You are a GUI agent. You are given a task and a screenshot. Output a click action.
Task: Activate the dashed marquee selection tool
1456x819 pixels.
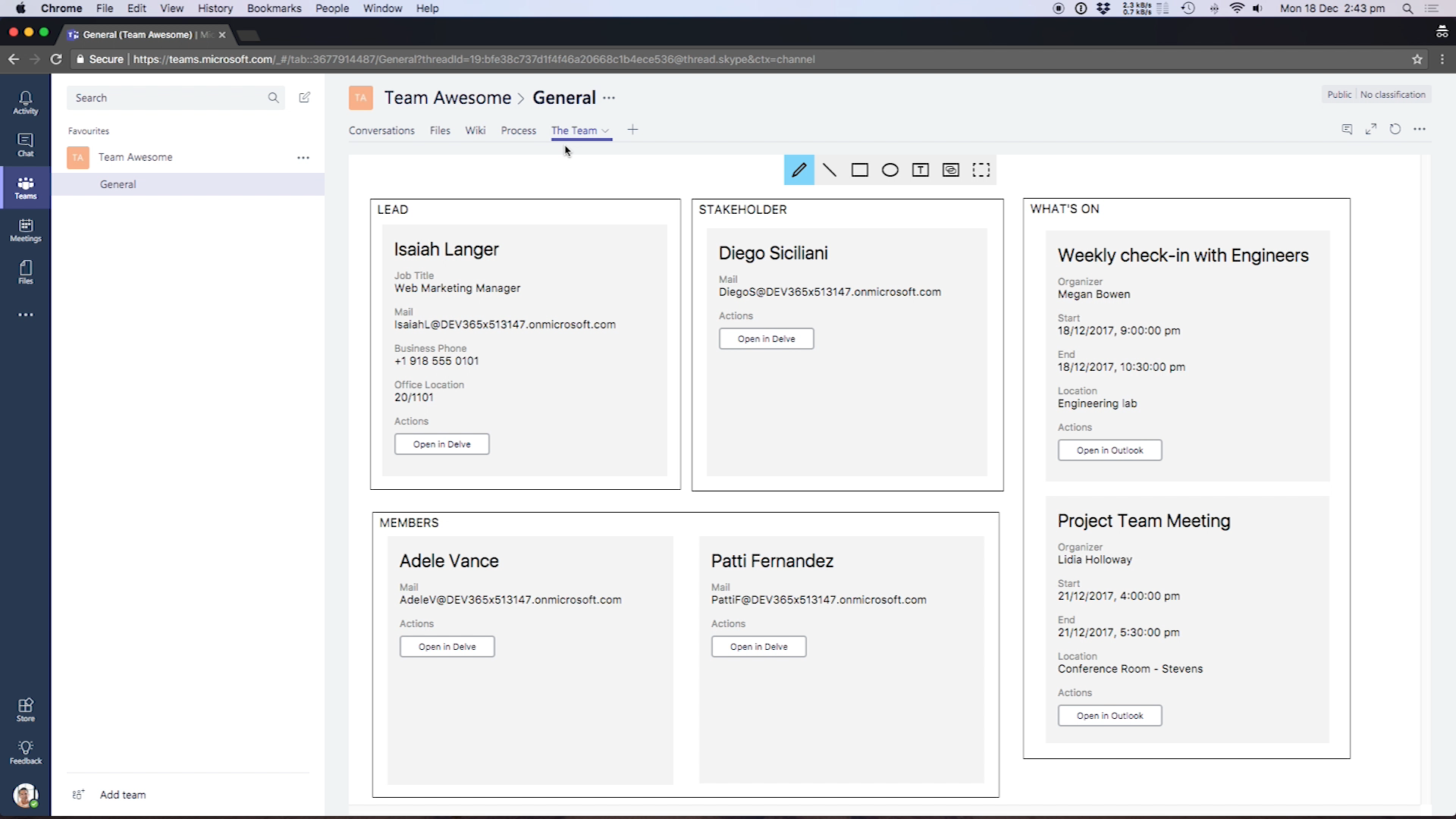pyautogui.click(x=981, y=170)
